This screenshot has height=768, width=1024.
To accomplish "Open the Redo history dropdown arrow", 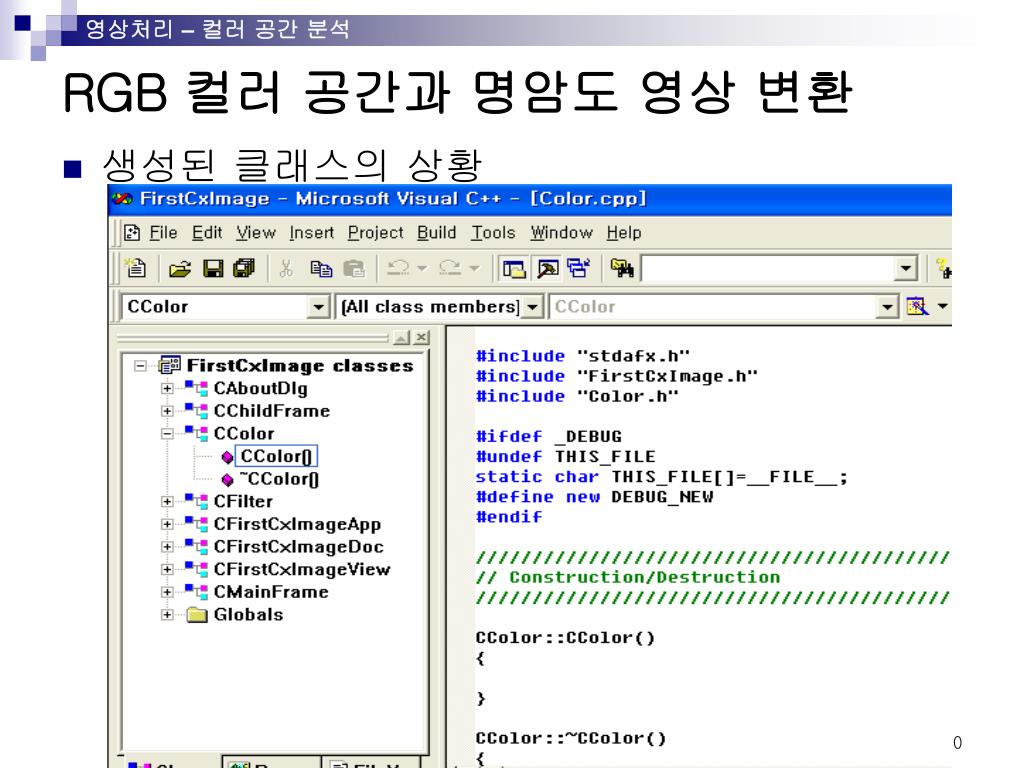I will click(474, 268).
